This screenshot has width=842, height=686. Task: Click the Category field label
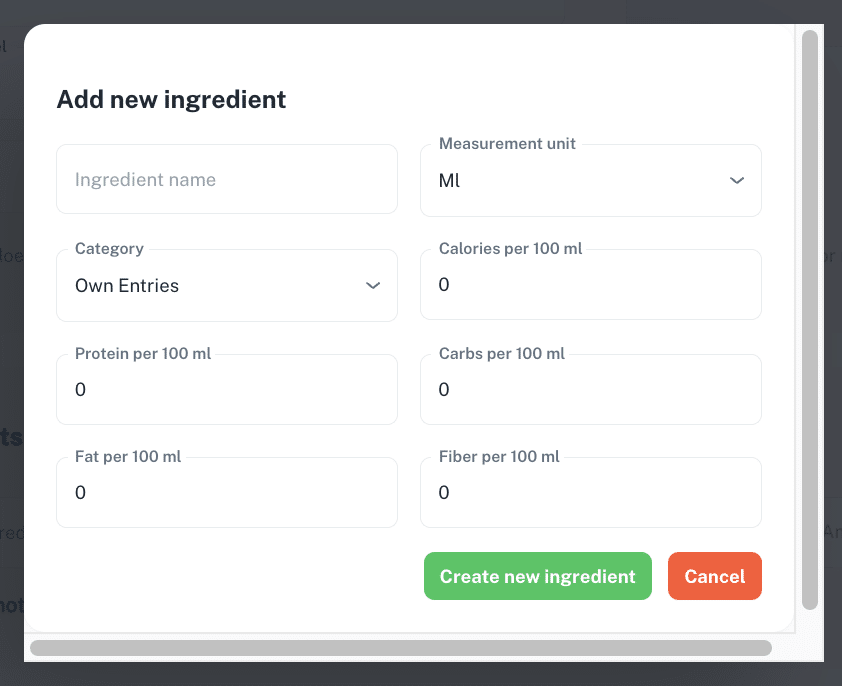pyautogui.click(x=109, y=248)
